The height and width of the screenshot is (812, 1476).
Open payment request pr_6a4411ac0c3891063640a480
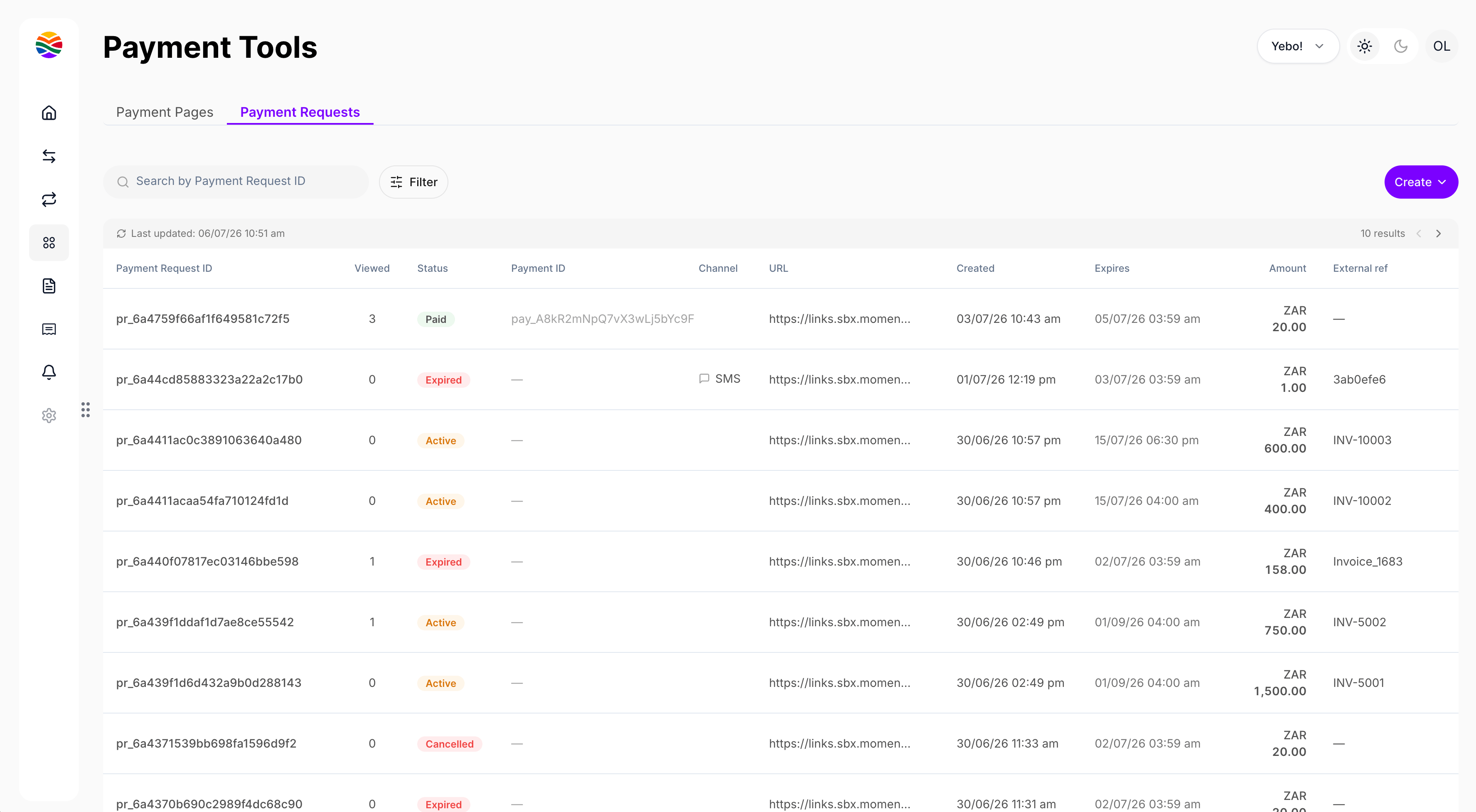point(209,440)
